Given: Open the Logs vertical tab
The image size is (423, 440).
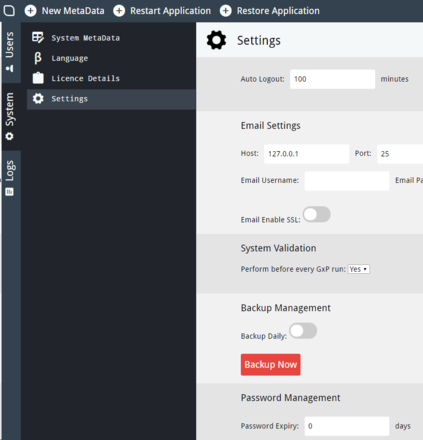Looking at the screenshot, I should pyautogui.click(x=10, y=179).
